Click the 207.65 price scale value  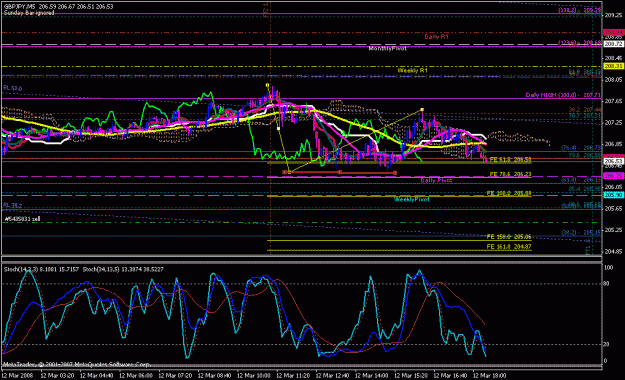coord(613,102)
